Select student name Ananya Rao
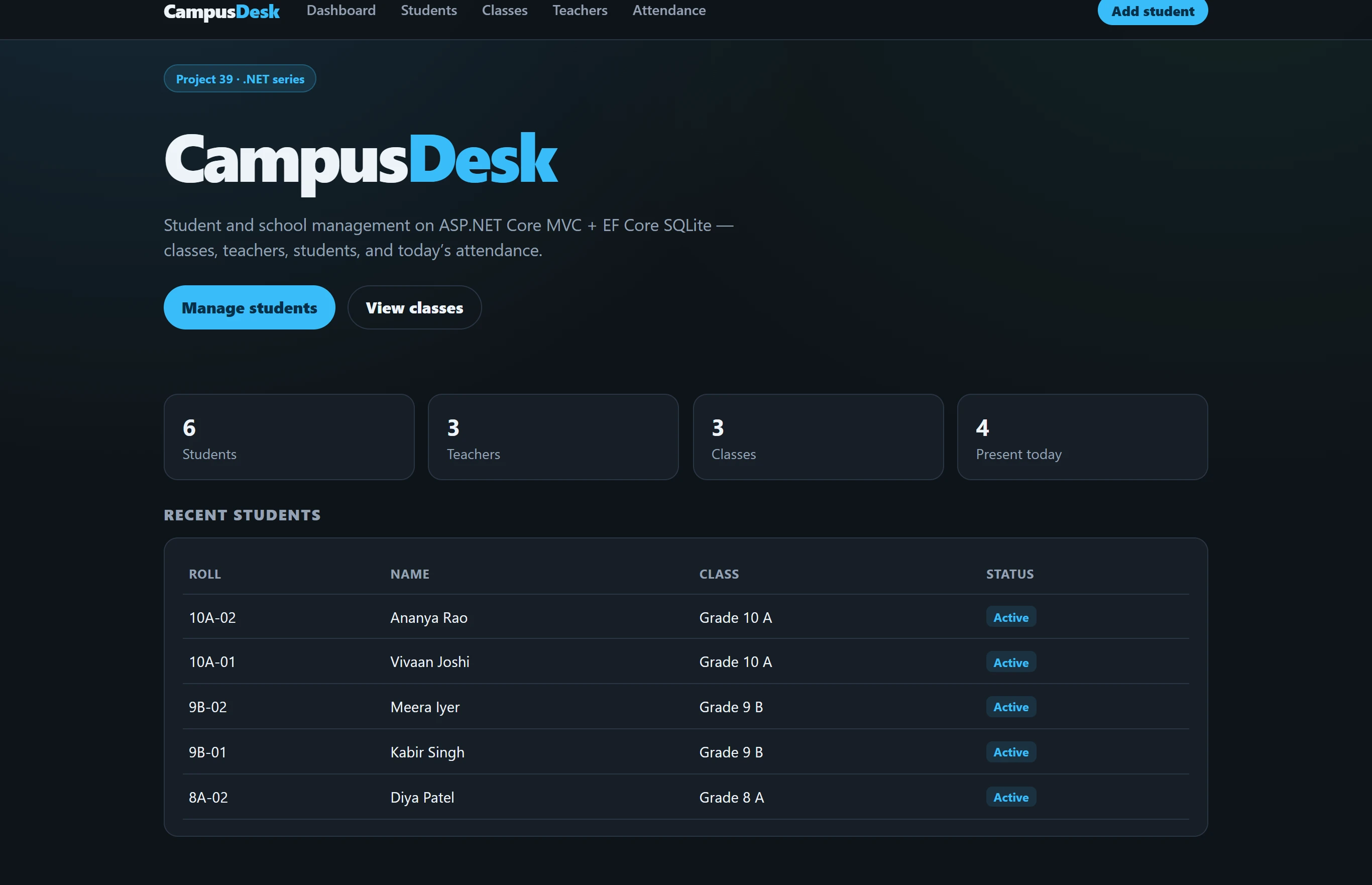The height and width of the screenshot is (885, 1372). (428, 617)
